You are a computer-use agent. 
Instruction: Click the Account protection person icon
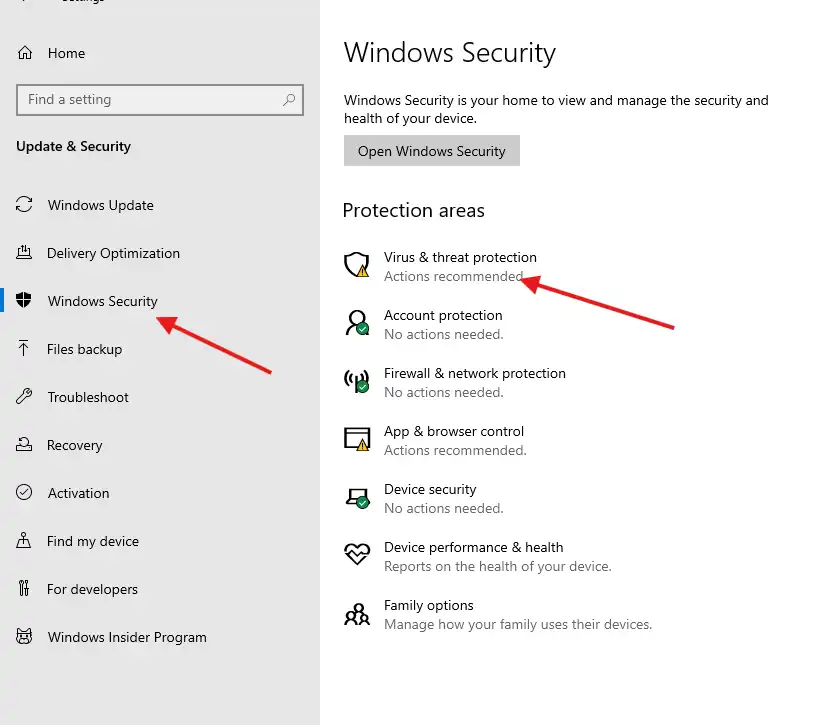pyautogui.click(x=357, y=322)
